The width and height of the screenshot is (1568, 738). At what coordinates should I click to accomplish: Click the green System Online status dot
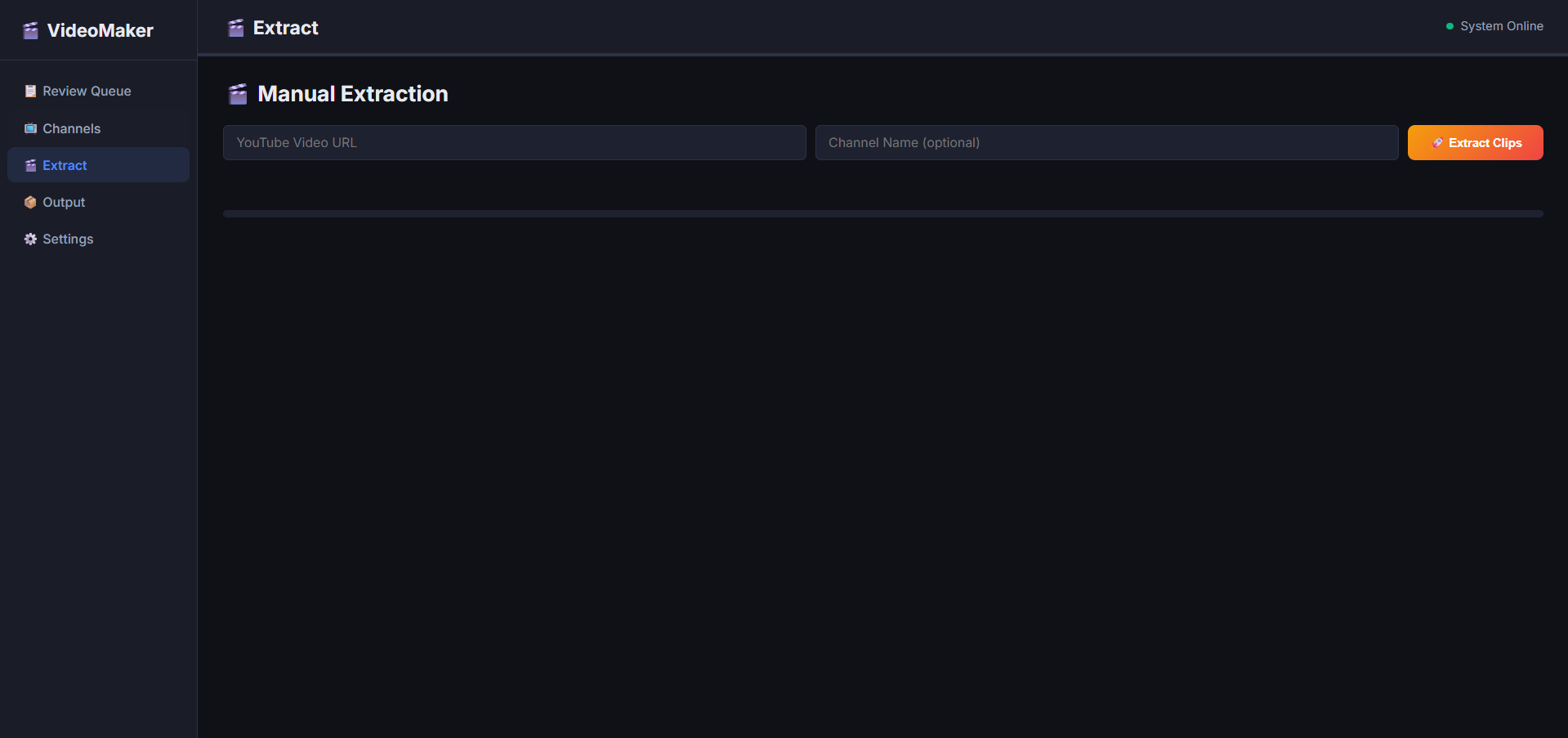(x=1448, y=25)
